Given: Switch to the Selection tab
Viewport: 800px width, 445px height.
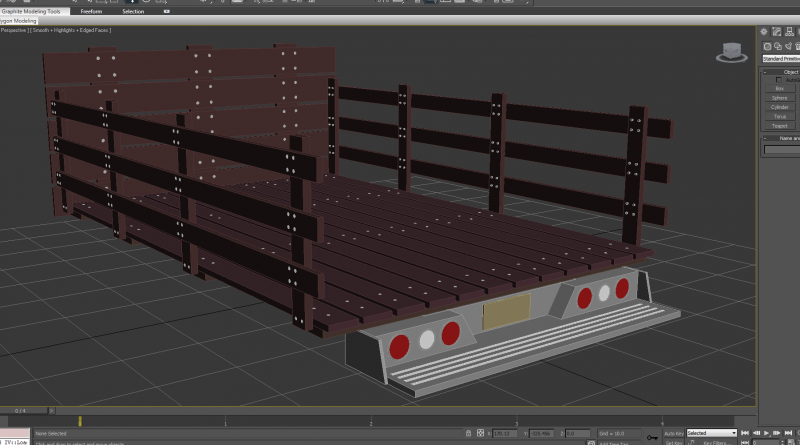Looking at the screenshot, I should [x=133, y=11].
